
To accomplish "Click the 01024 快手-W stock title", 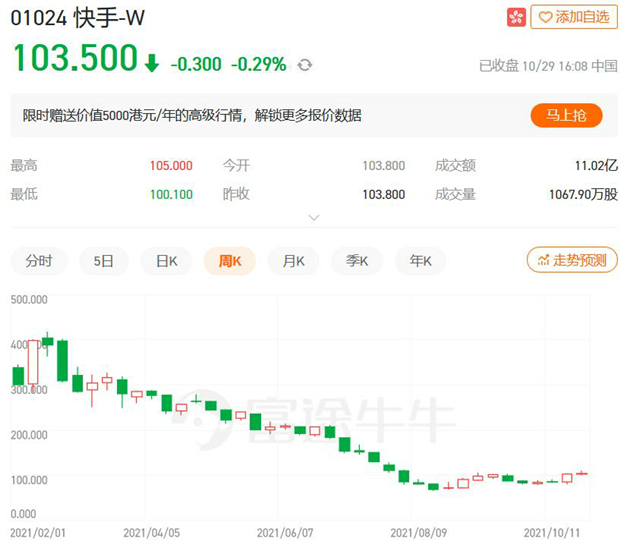I will click(x=78, y=18).
